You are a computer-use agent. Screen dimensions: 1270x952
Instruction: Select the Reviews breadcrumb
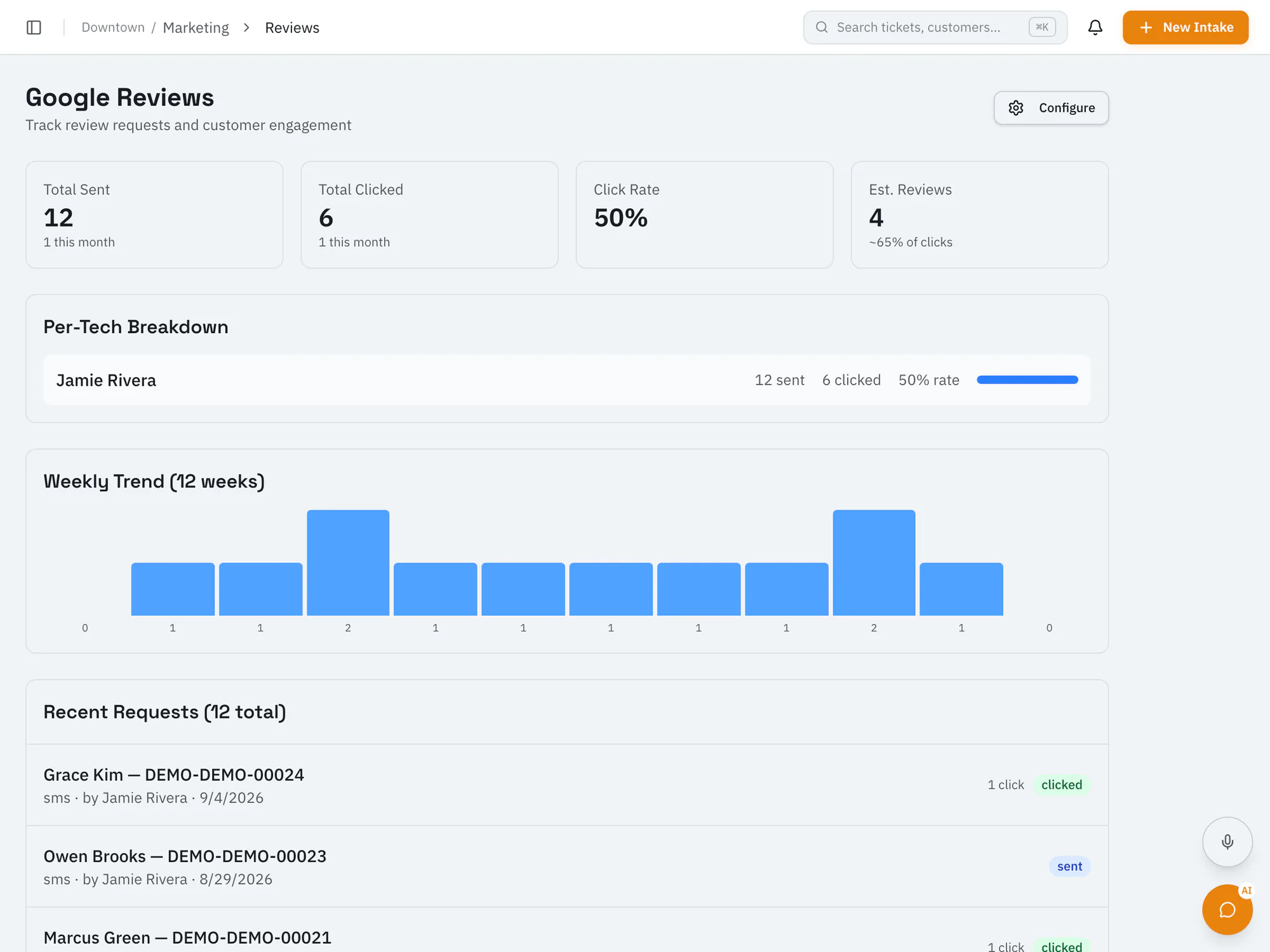pyautogui.click(x=292, y=27)
